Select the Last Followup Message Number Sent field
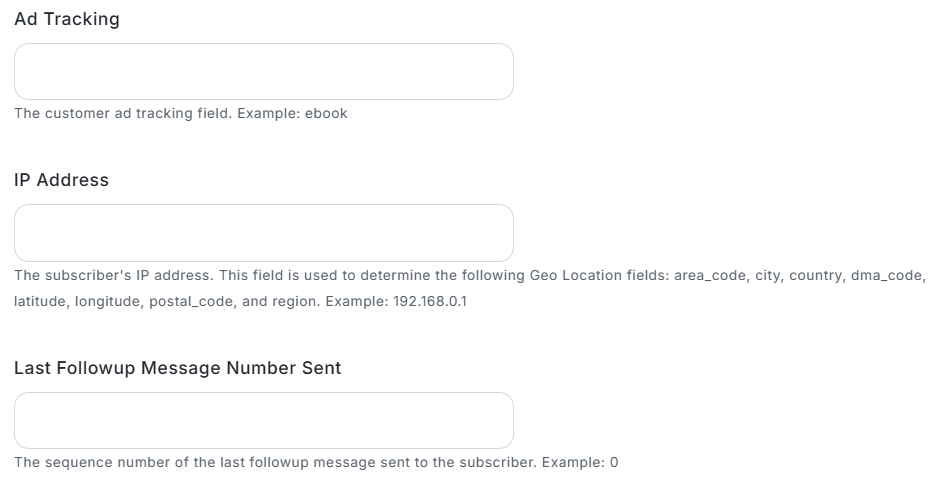943x501 pixels. tap(263, 420)
